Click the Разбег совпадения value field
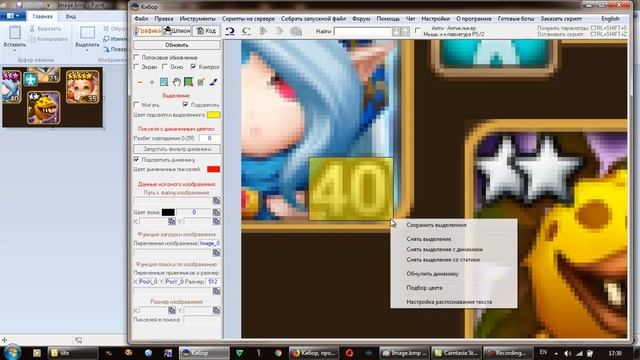640x360 pixels. [x=209, y=138]
